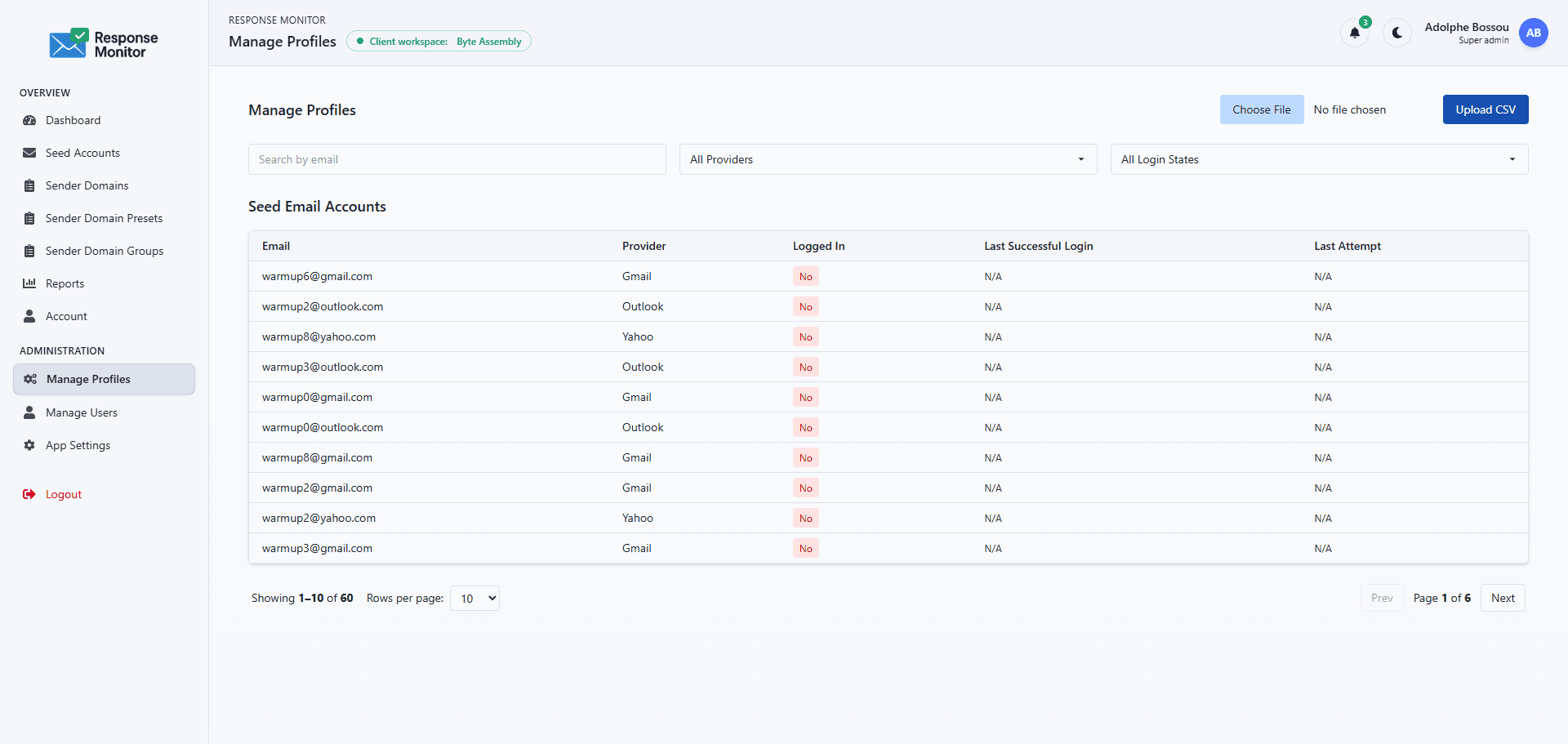The width and height of the screenshot is (1568, 744).
Task: Open Reports via the bar chart icon
Action: point(29,283)
